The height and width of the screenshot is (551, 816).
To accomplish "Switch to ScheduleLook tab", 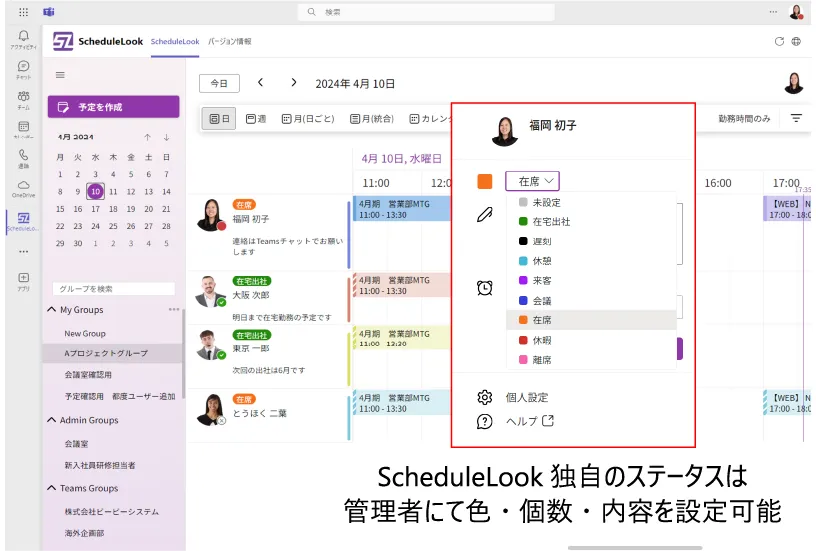I will pos(175,42).
